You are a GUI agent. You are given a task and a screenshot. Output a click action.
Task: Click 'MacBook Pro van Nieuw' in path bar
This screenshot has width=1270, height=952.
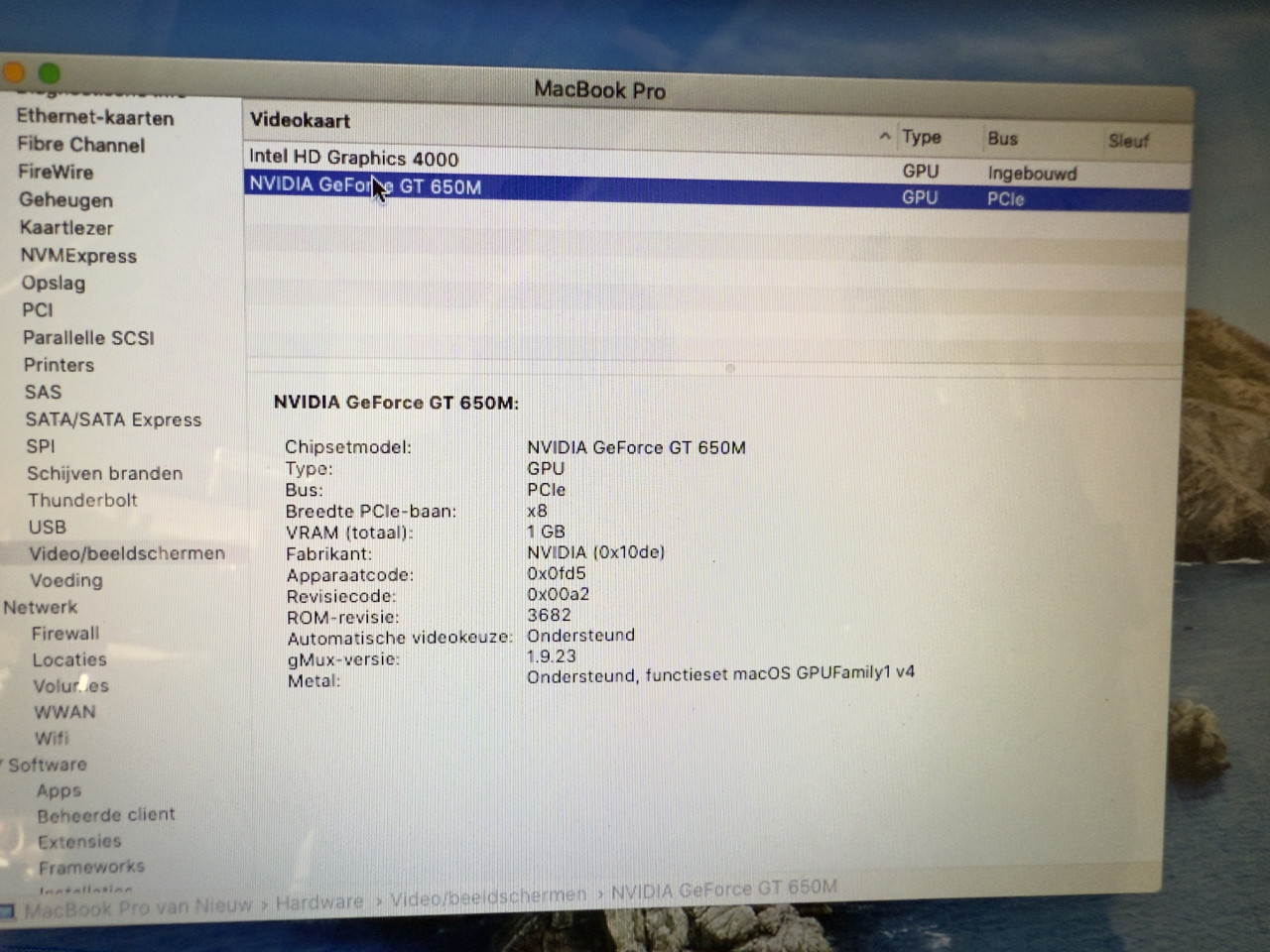(137, 907)
